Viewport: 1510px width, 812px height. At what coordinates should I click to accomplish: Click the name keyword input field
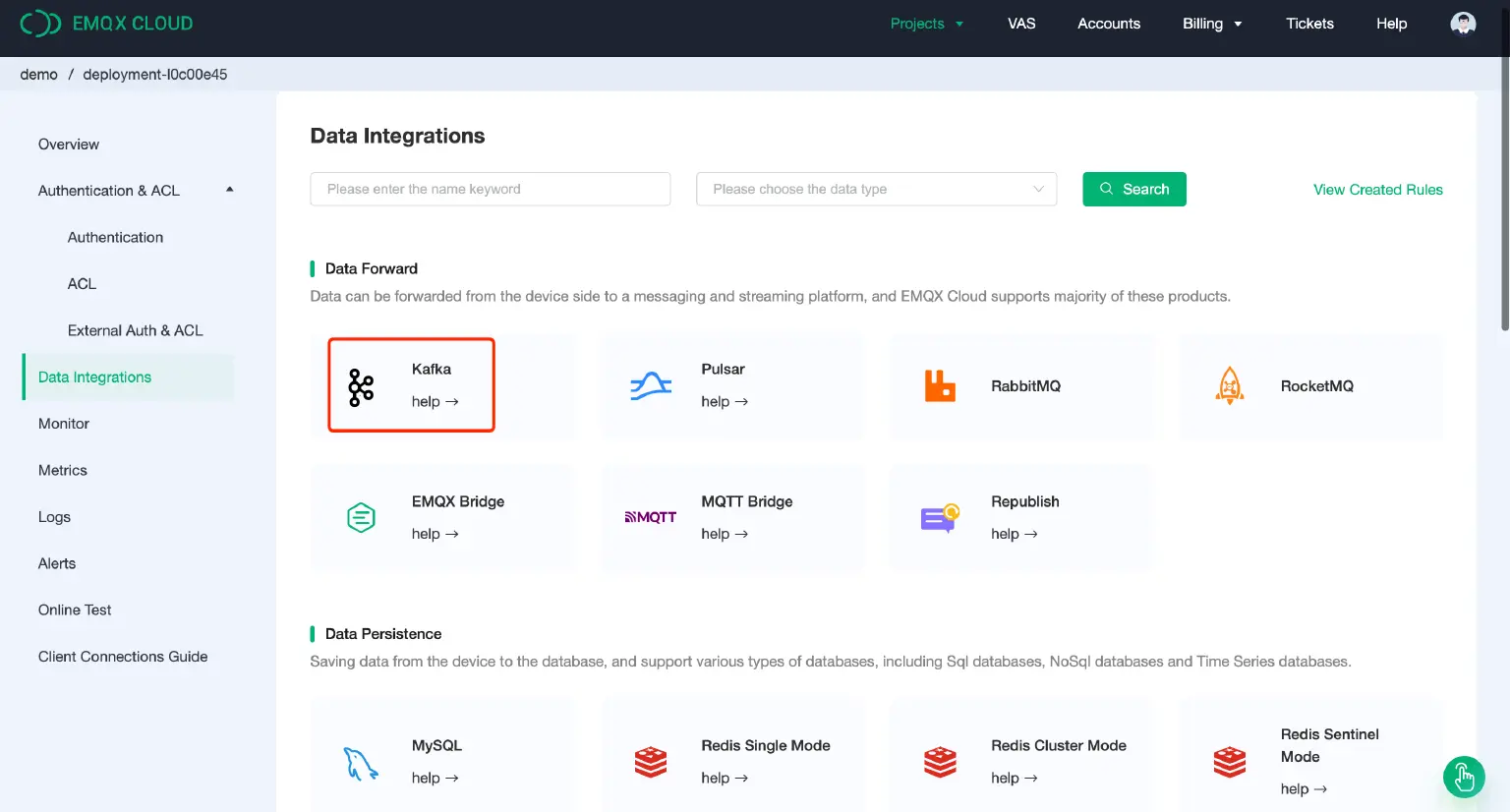490,189
